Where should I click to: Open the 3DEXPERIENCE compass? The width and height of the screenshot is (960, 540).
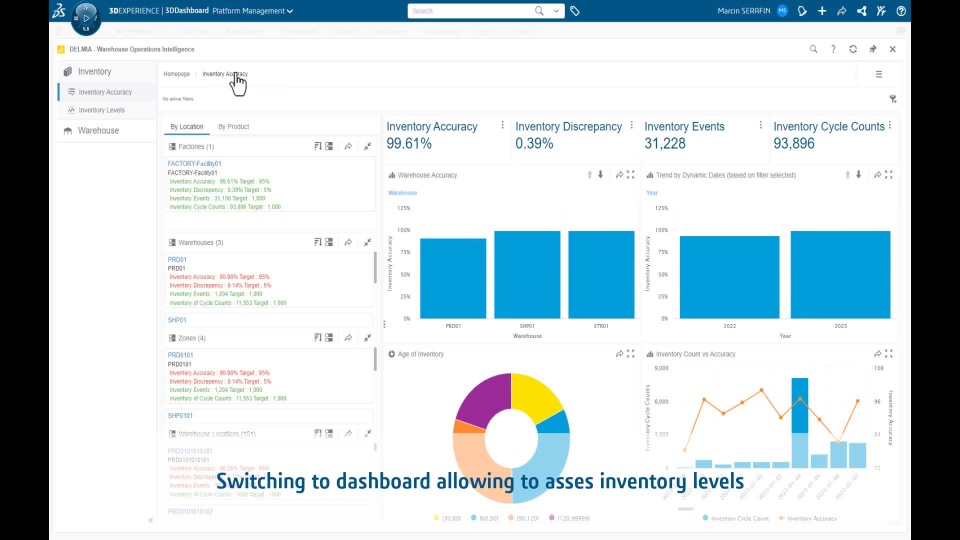86,18
